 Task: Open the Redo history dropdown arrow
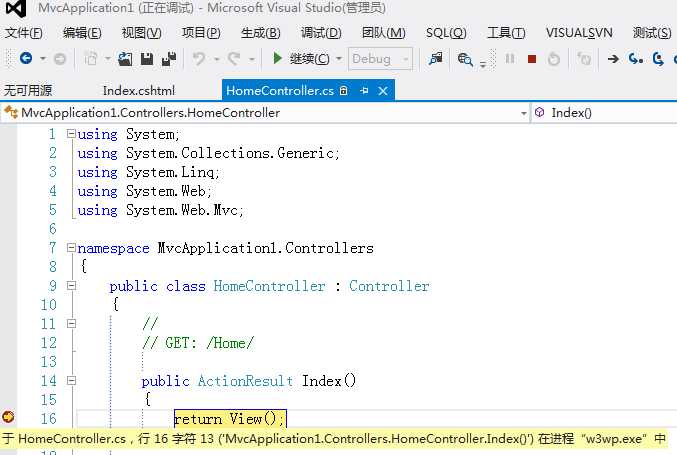[x=251, y=58]
